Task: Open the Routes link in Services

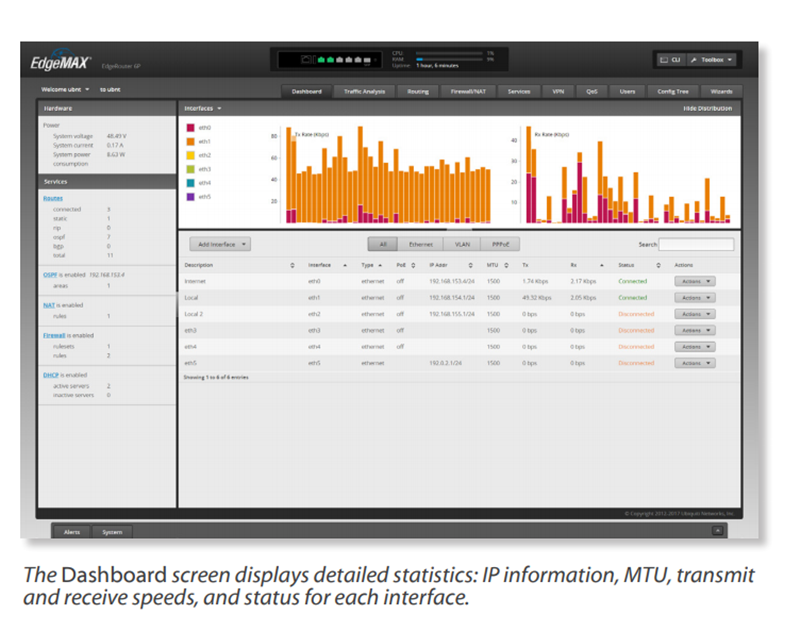Action: point(53,198)
